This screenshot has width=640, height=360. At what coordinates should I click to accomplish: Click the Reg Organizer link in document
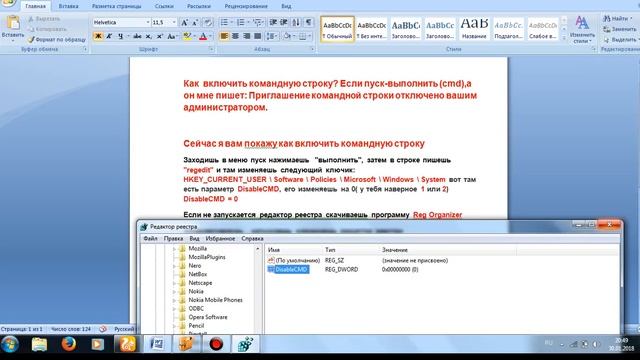pos(437,215)
